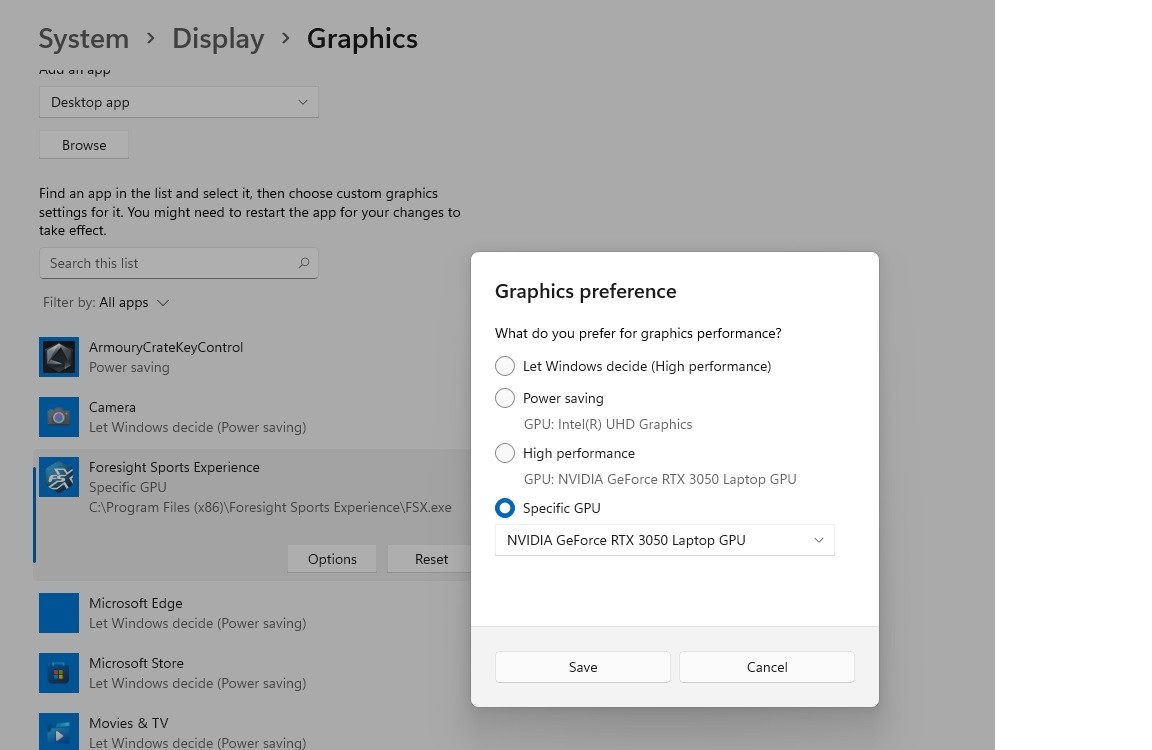
Task: Expand the Filter by All apps dropdown
Action: 107,303
